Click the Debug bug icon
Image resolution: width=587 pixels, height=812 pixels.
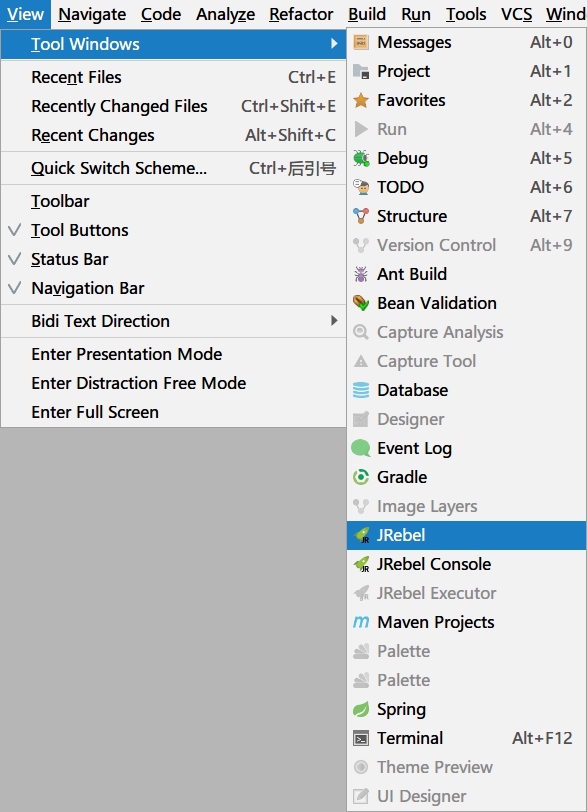(x=361, y=158)
